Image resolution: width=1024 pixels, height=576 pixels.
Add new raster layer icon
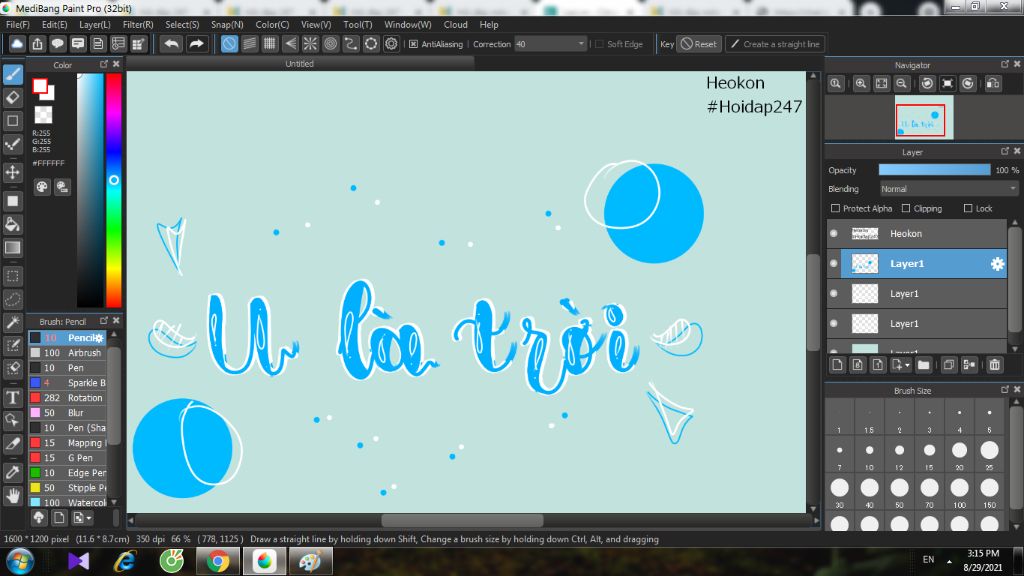click(x=838, y=365)
